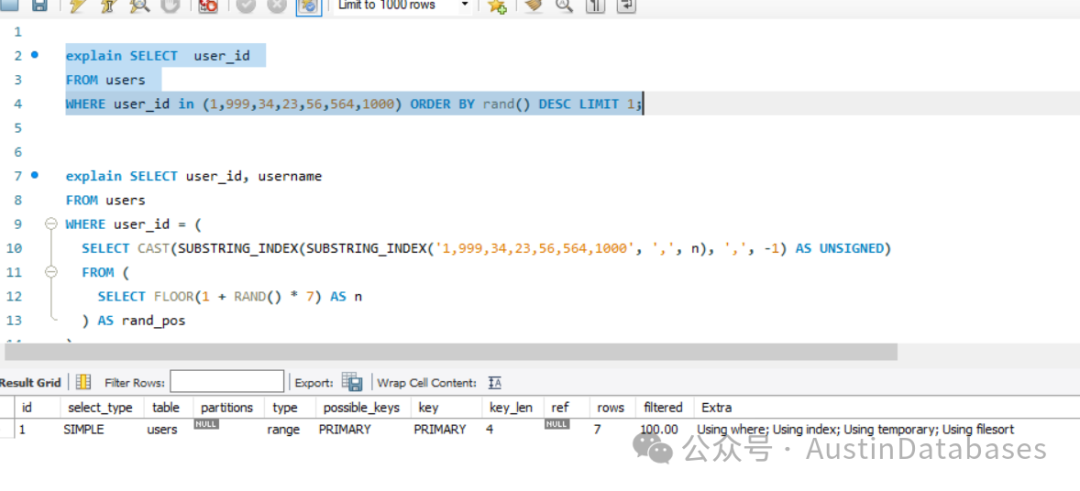The image size is (1080, 491).
Task: Click the 'table' column header
Action: 167,408
